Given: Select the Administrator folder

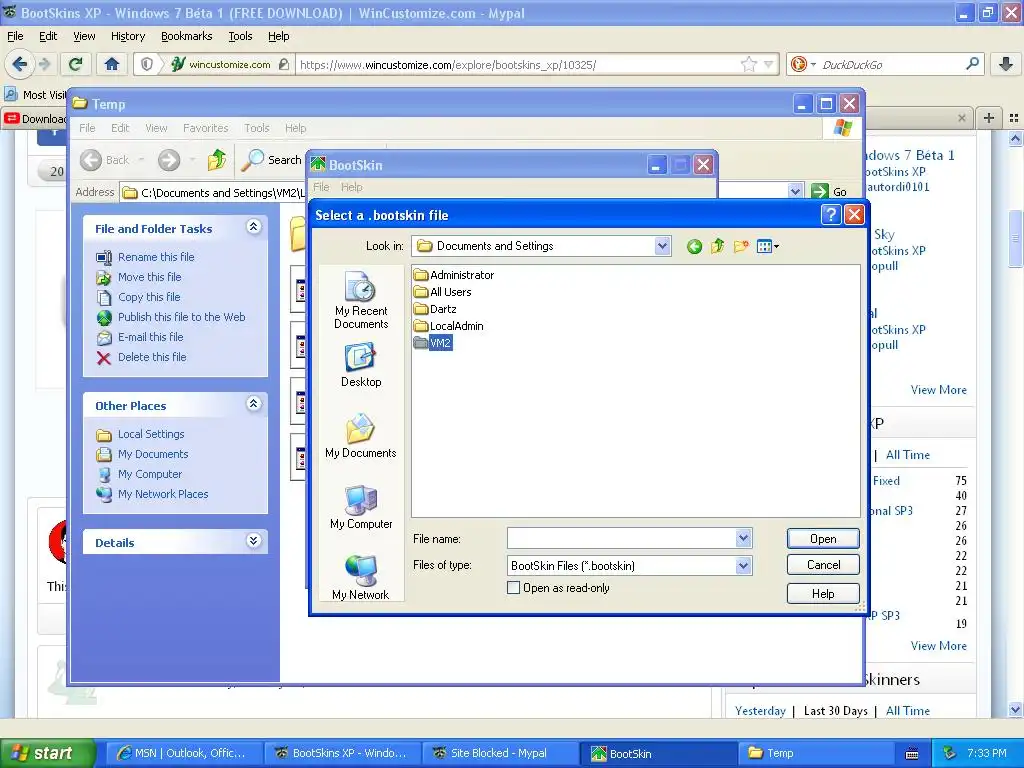Looking at the screenshot, I should click(454, 275).
